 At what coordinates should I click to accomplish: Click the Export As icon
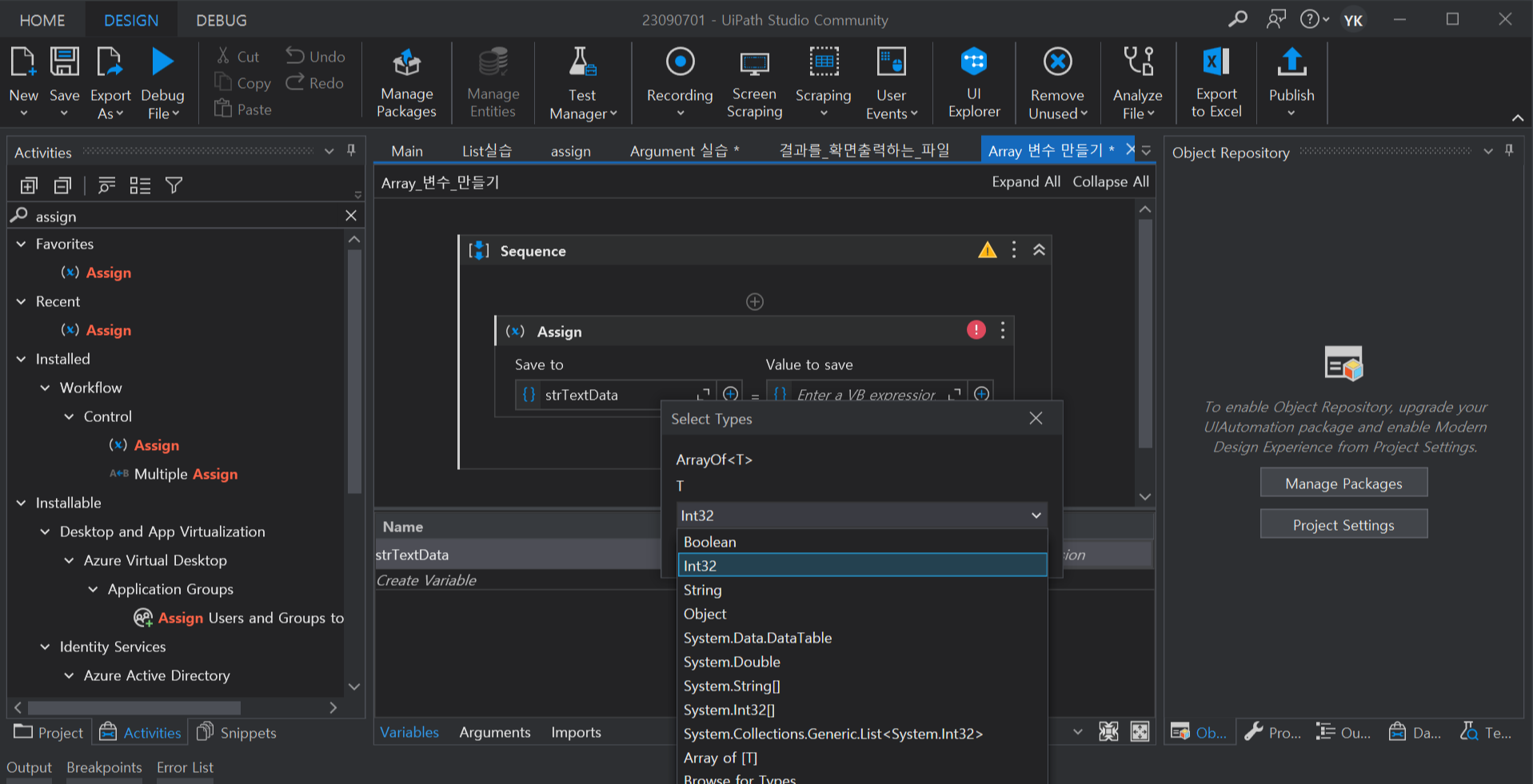110,62
